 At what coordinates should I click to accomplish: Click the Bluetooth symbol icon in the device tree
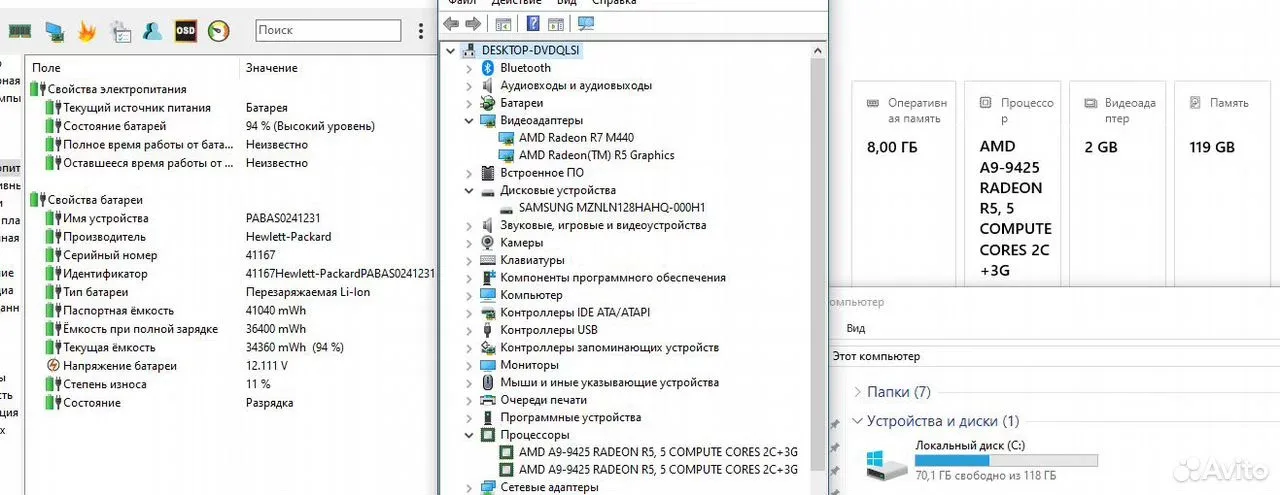(x=488, y=68)
